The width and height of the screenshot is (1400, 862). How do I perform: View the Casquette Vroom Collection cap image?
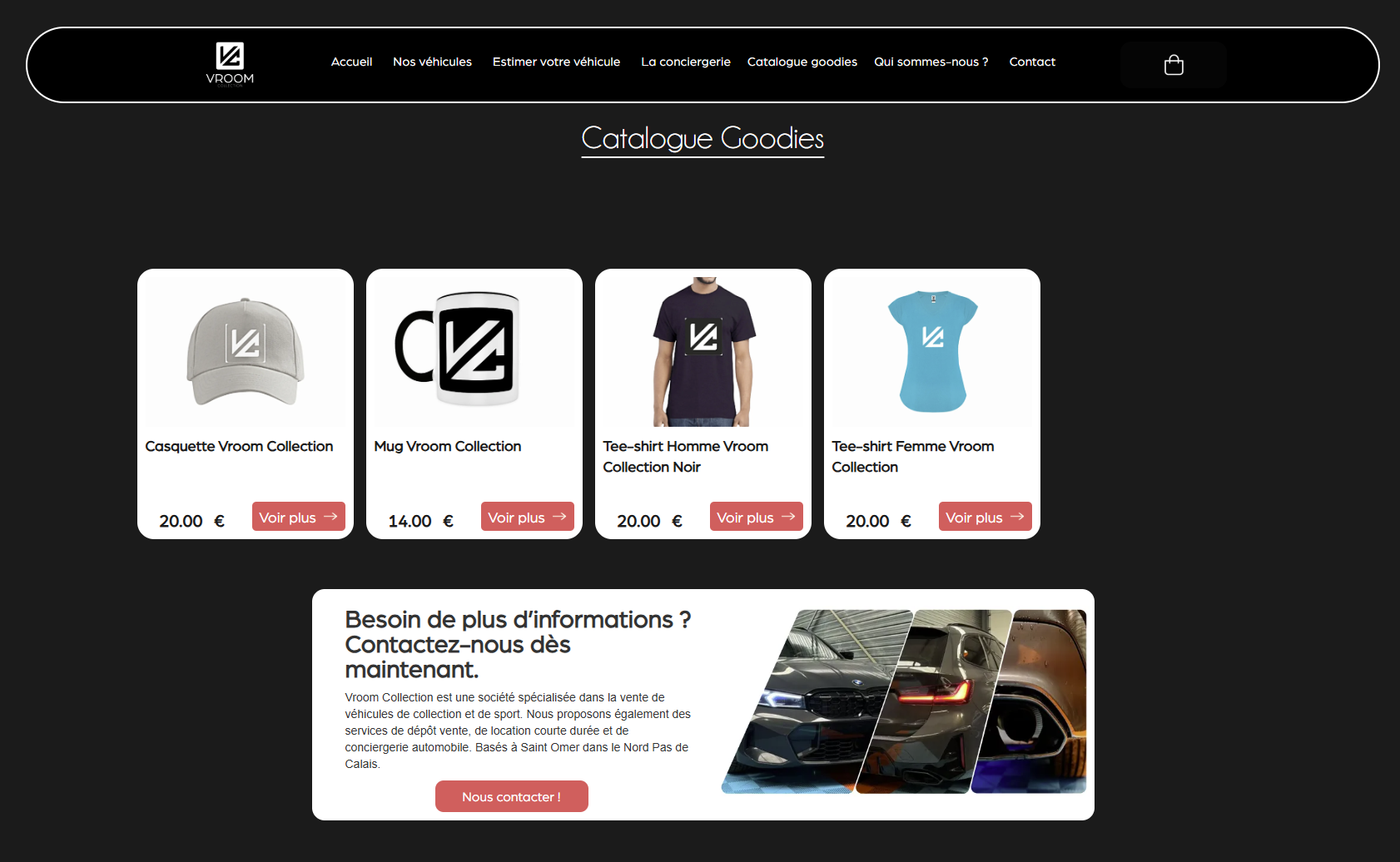point(246,351)
